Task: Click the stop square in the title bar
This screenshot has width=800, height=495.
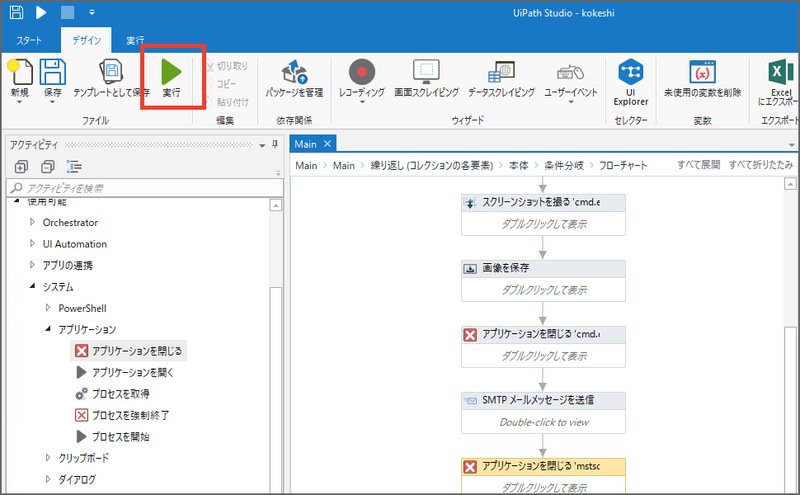Action: click(x=67, y=12)
